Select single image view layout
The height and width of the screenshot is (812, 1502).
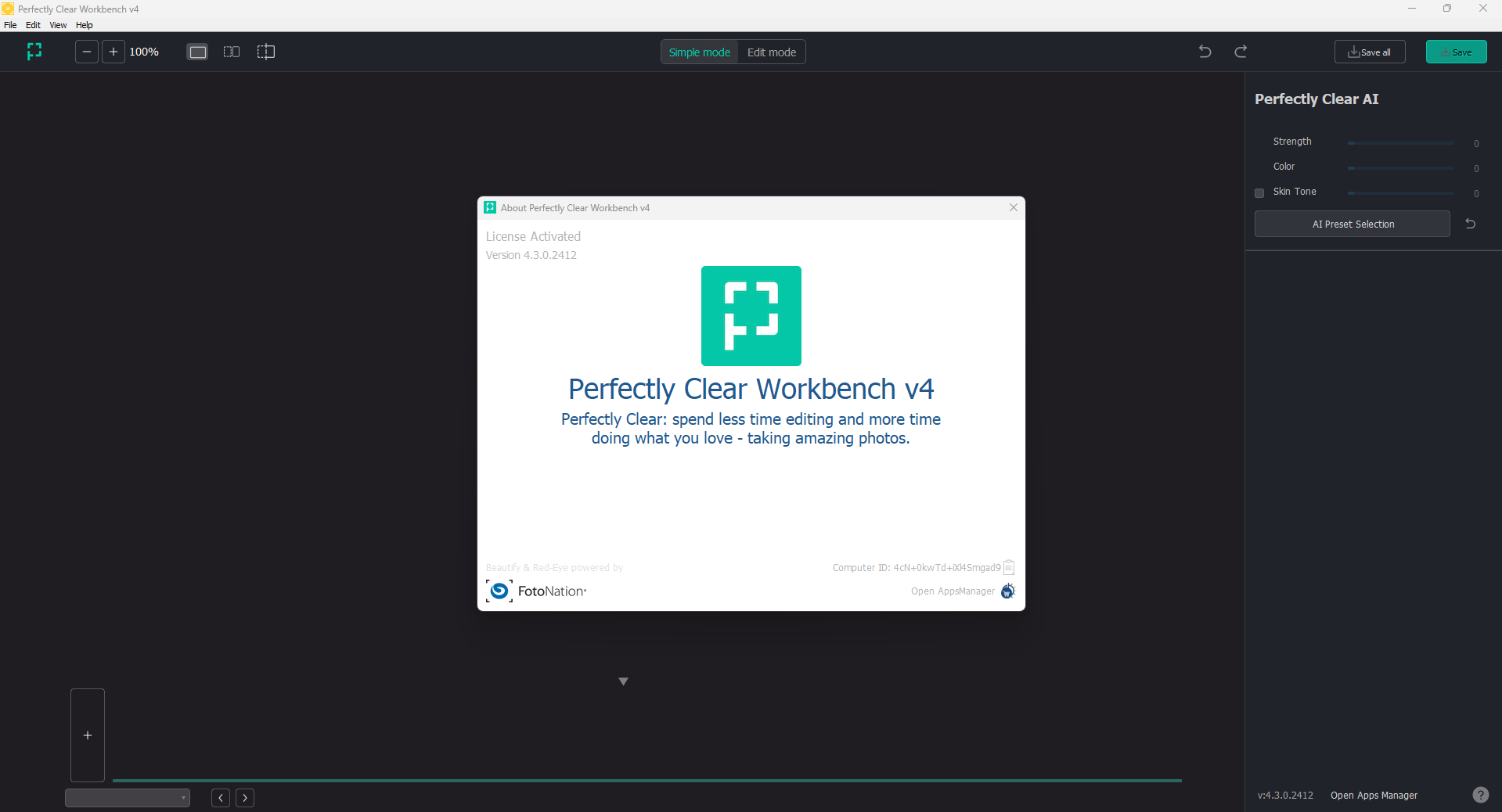click(198, 52)
